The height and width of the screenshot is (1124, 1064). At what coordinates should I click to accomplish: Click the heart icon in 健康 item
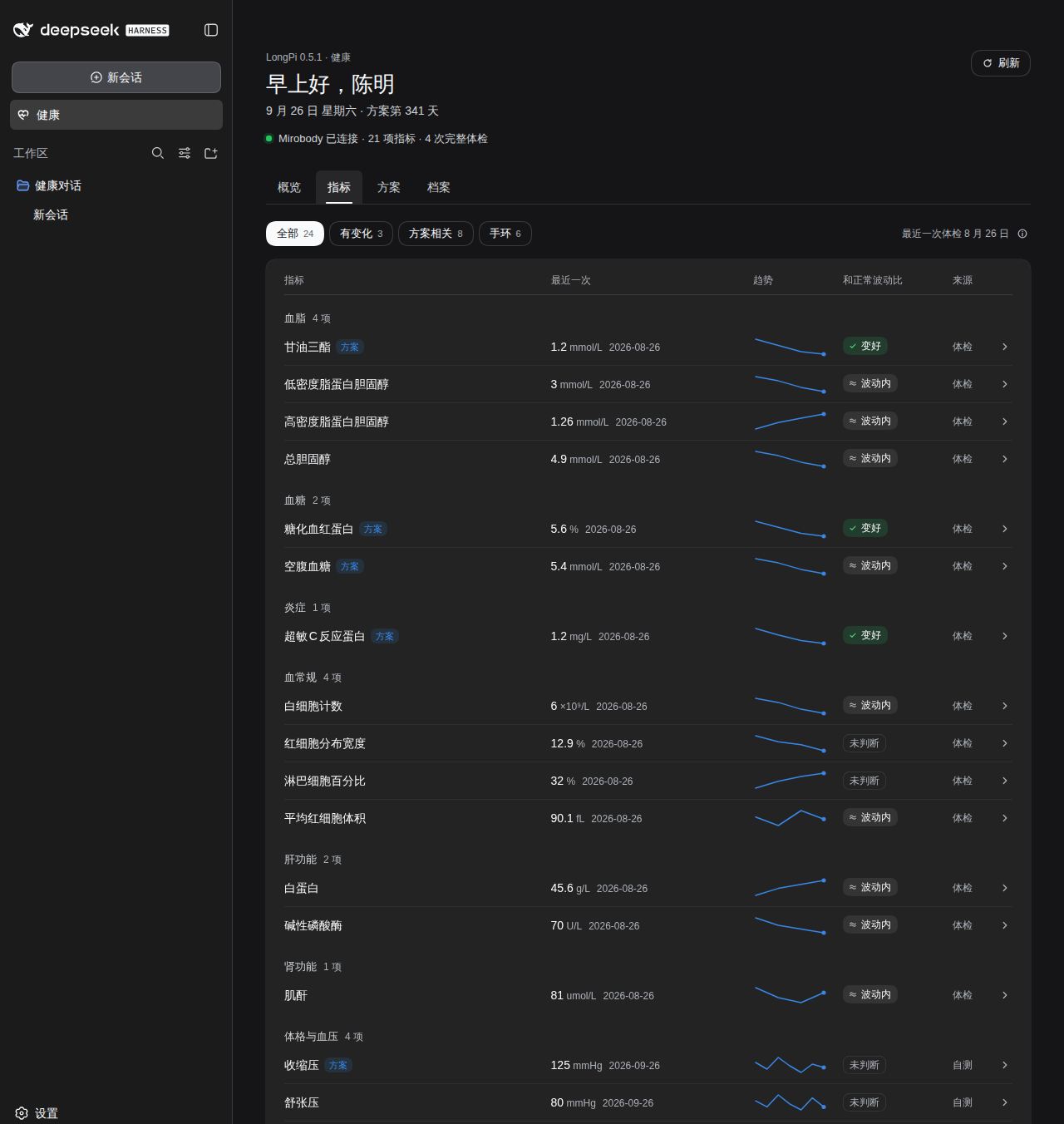coord(23,115)
